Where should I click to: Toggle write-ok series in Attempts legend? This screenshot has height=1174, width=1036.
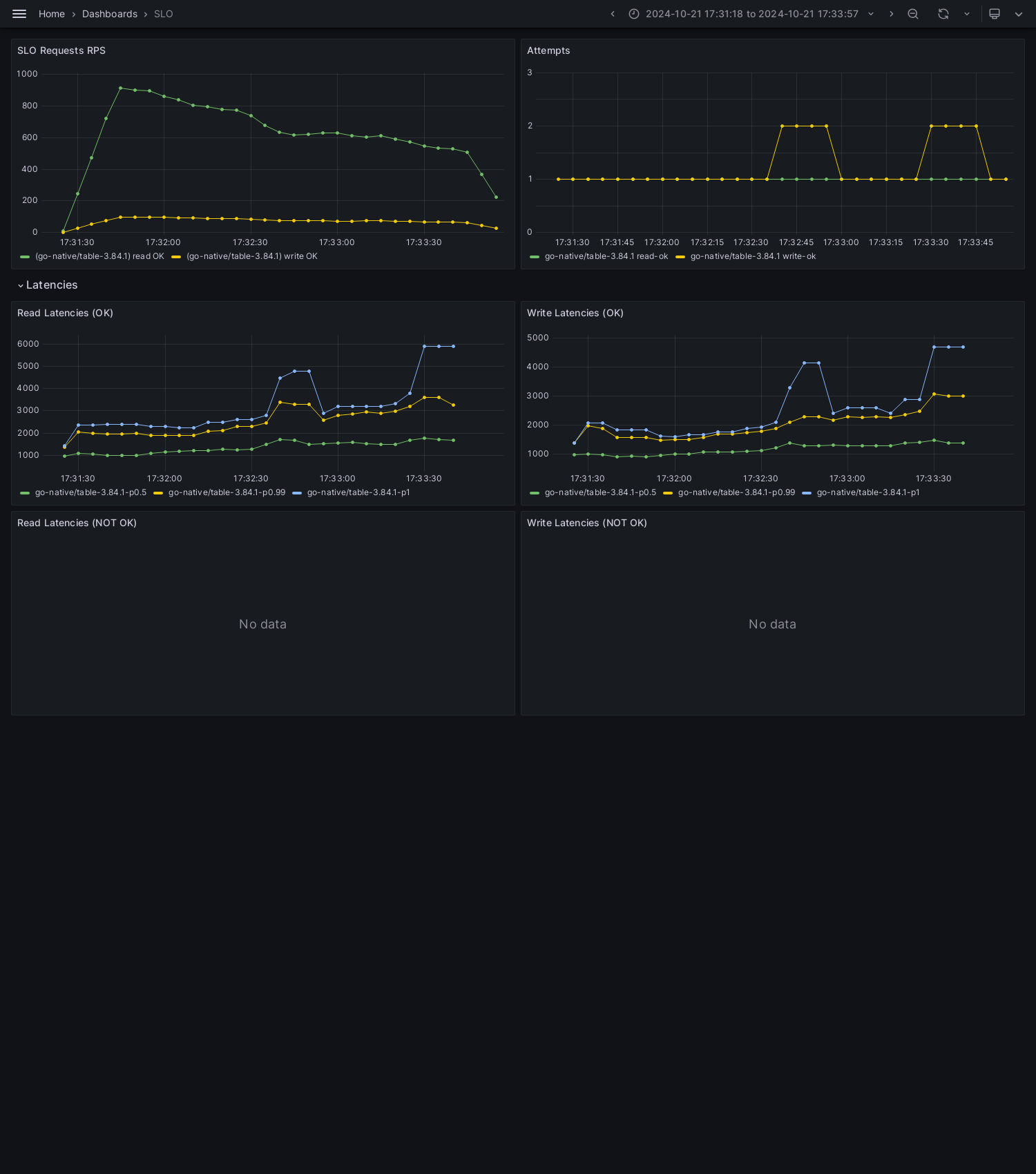[x=753, y=256]
